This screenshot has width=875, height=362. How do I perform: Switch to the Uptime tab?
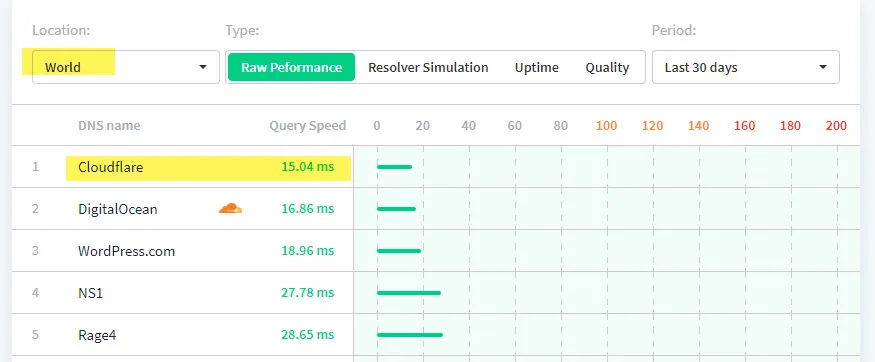coord(536,67)
